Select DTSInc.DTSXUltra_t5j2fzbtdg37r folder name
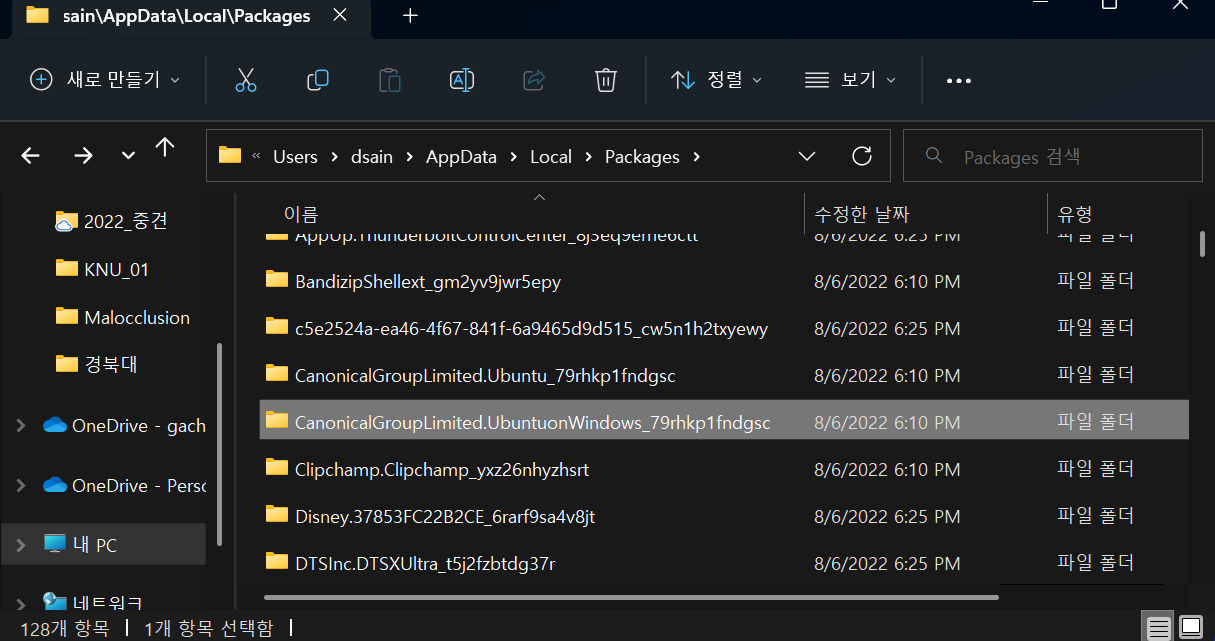1215x641 pixels. point(425,563)
